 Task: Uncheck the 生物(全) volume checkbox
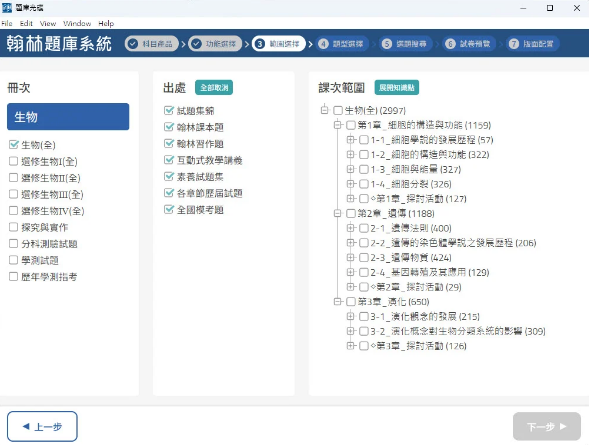(x=14, y=145)
